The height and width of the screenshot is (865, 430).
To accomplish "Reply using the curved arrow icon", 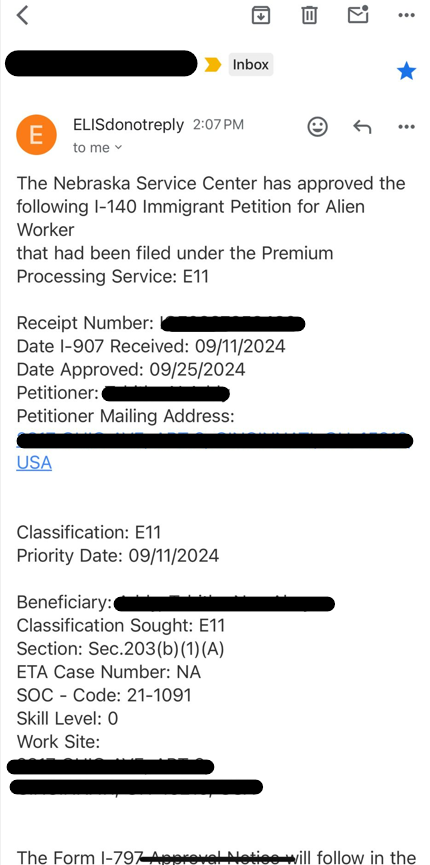I will tap(362, 127).
